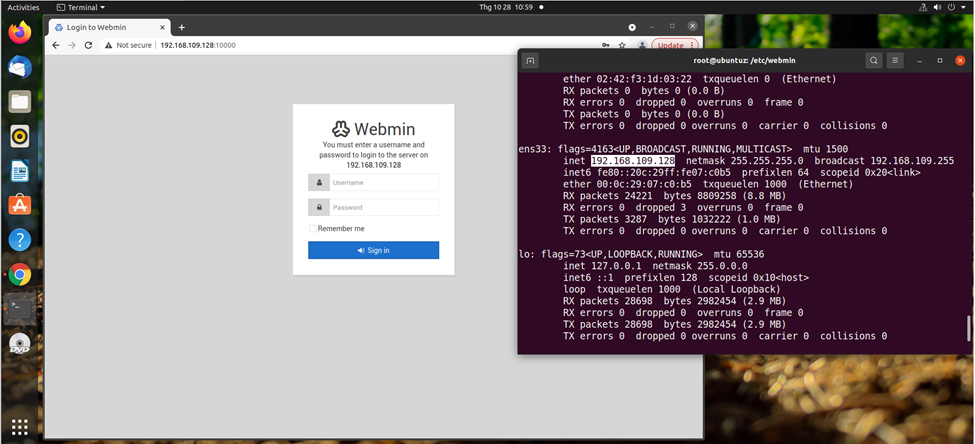Click the blue Sign in button
975x444 pixels.
tap(374, 250)
